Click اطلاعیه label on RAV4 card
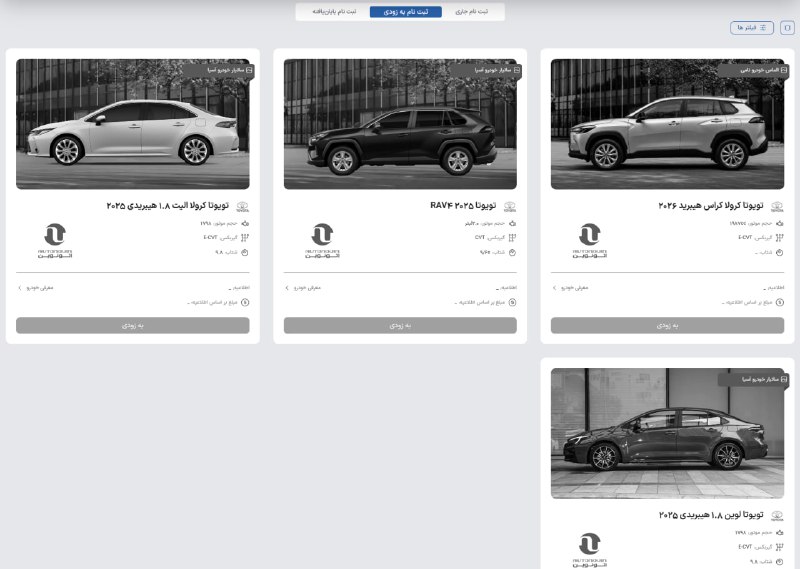 (x=509, y=288)
